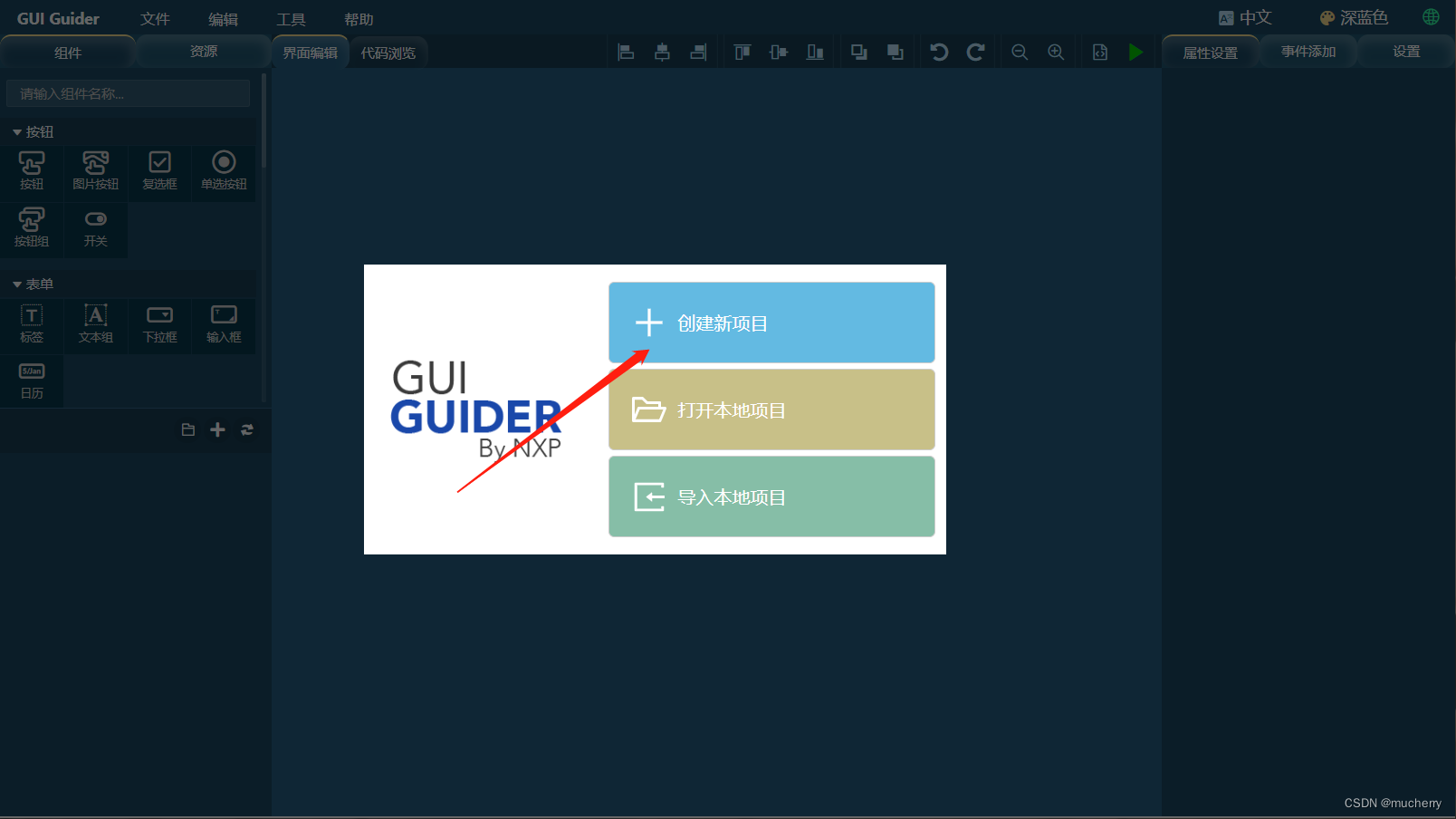Click the align left toolbar icon
This screenshot has width=1456, height=819.
(x=626, y=53)
